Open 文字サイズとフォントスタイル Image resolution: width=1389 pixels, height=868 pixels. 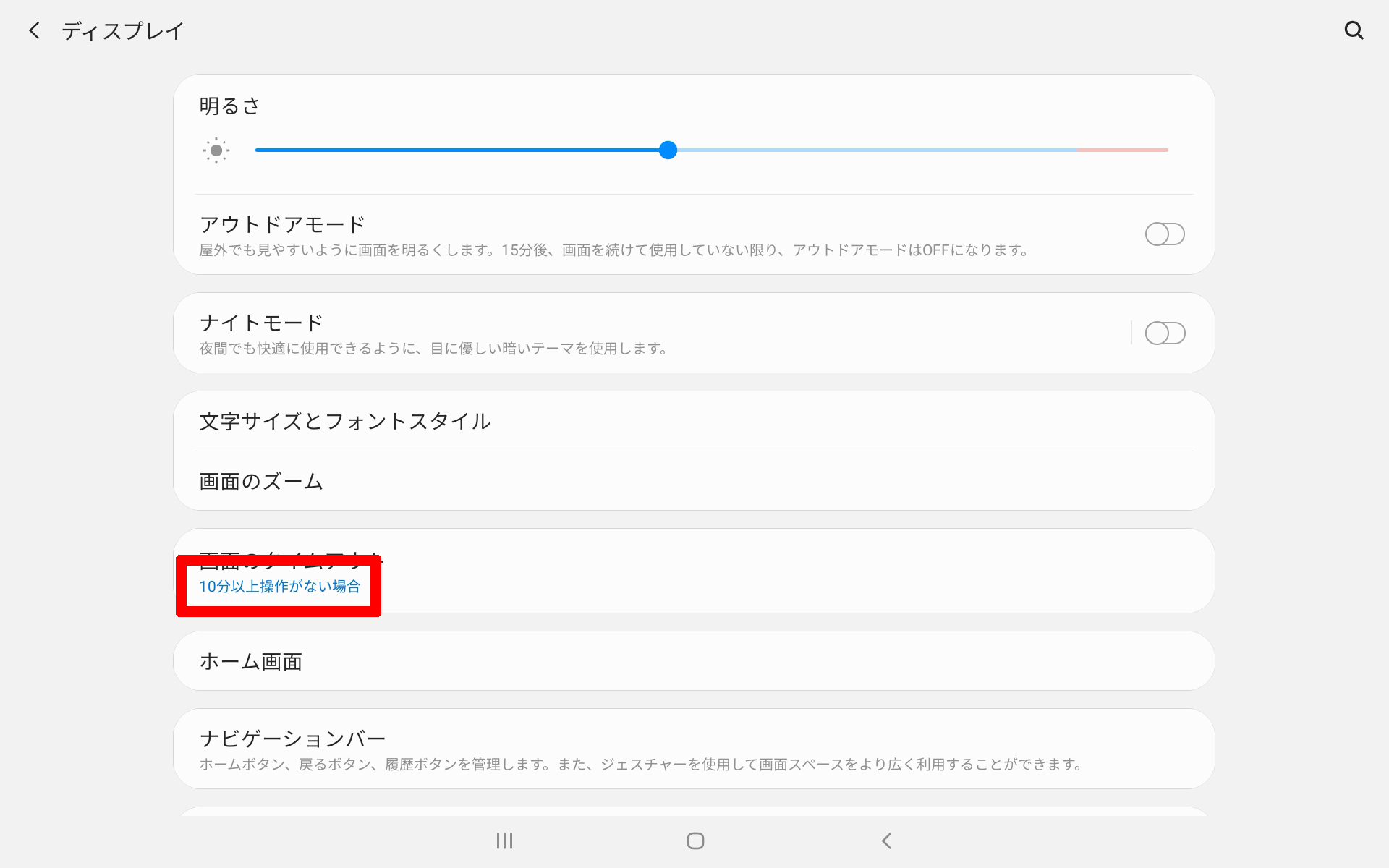coord(694,422)
